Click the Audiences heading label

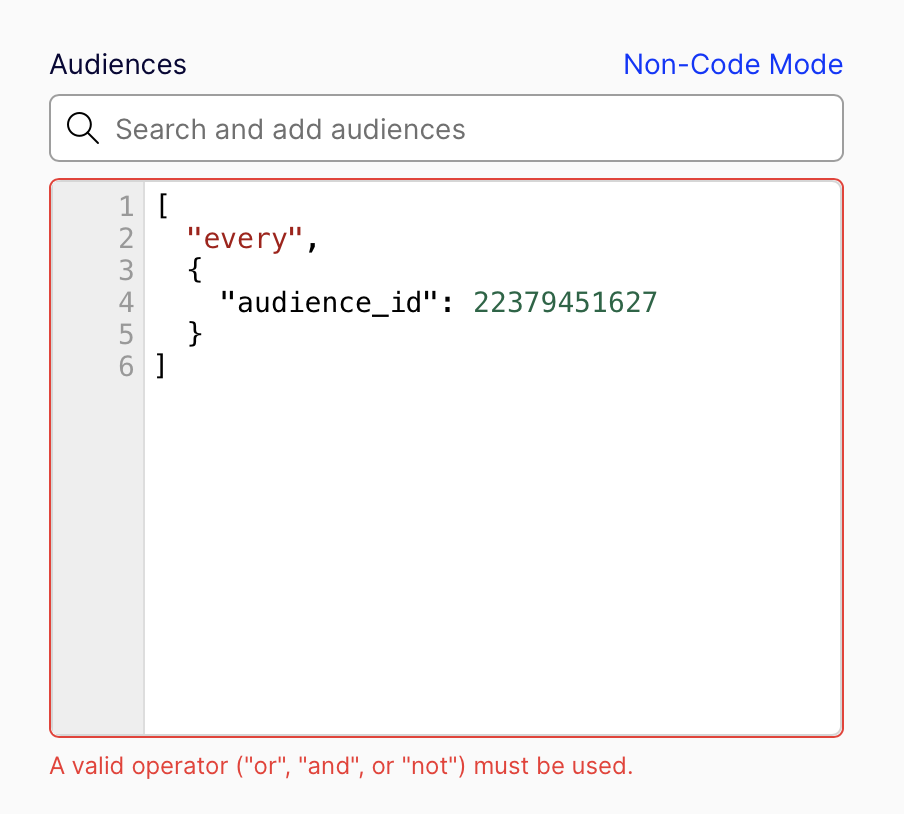[117, 64]
